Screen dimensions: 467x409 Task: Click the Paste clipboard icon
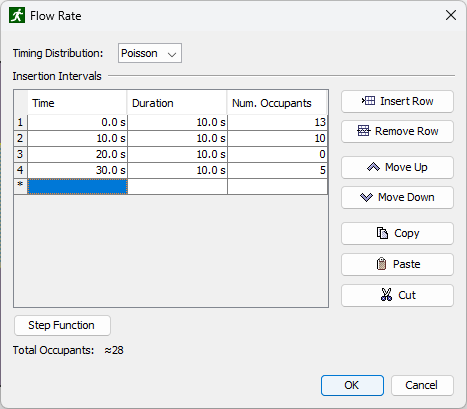pyautogui.click(x=381, y=264)
